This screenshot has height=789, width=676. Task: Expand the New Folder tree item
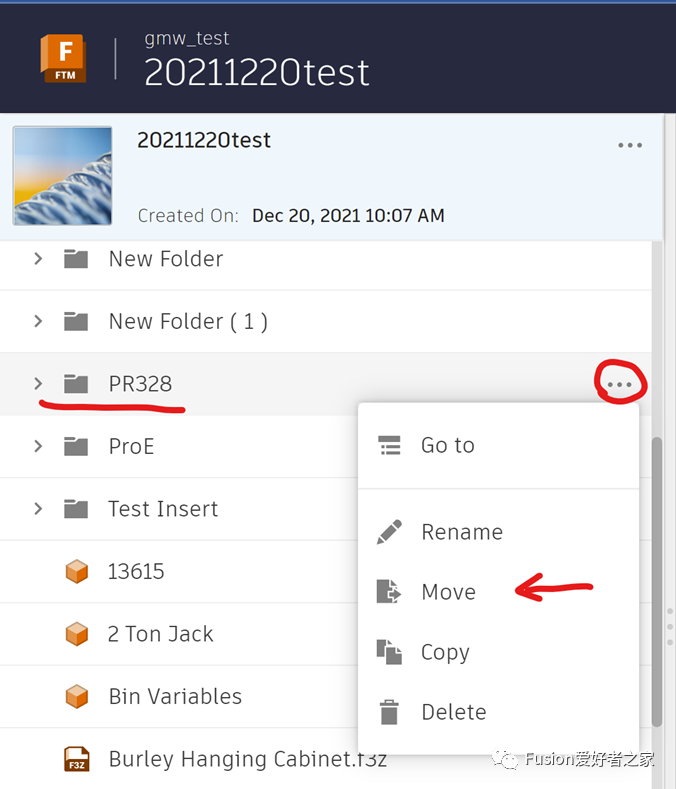38,259
